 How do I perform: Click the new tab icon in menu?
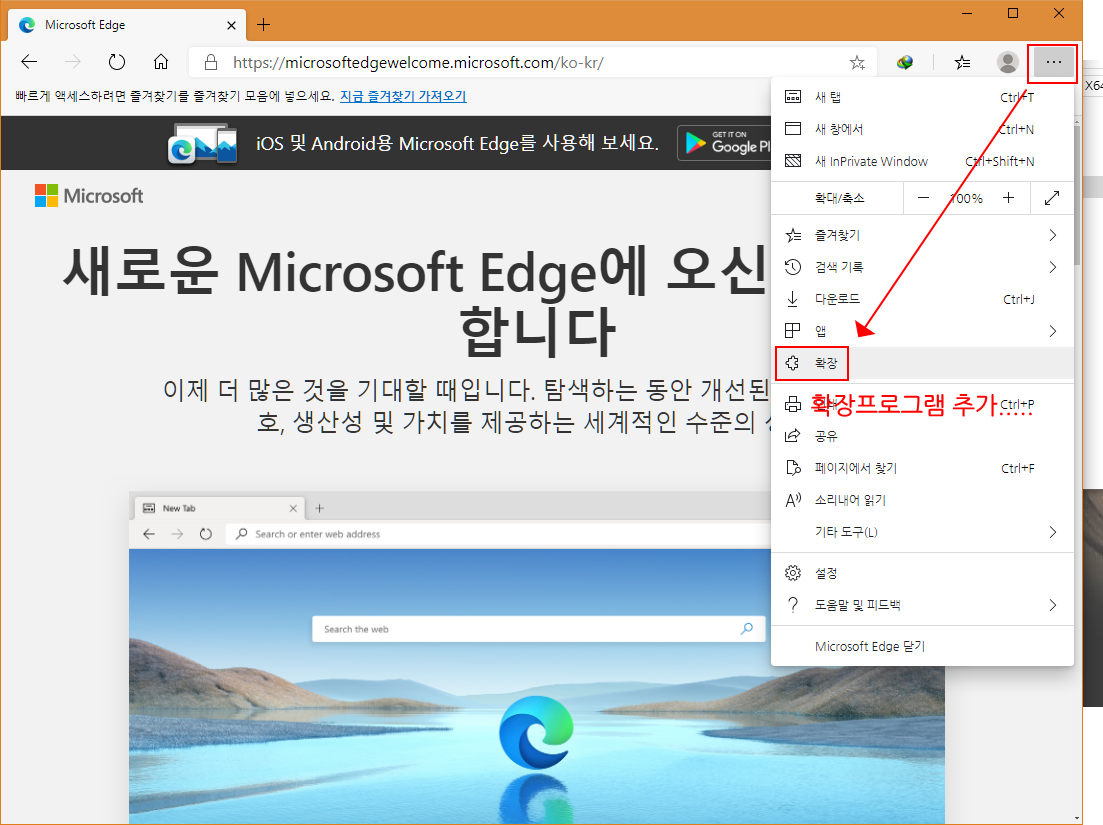793,97
